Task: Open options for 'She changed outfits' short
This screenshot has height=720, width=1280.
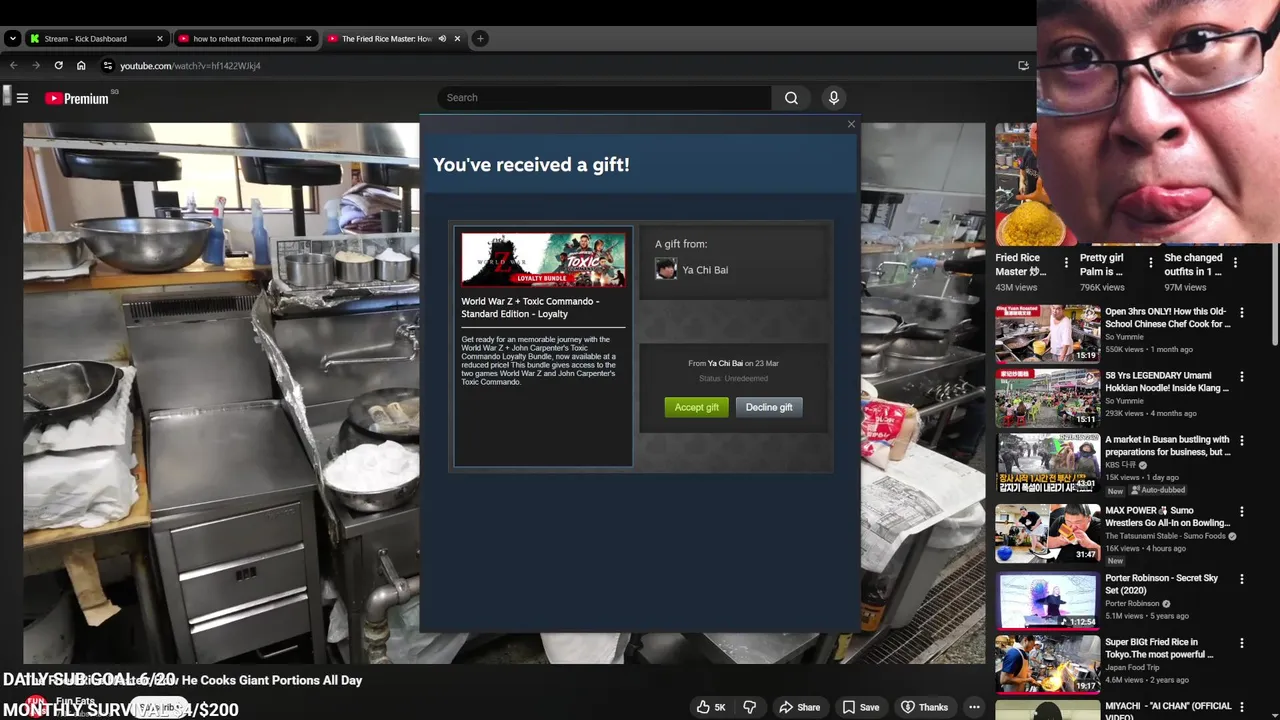Action: tap(1236, 263)
